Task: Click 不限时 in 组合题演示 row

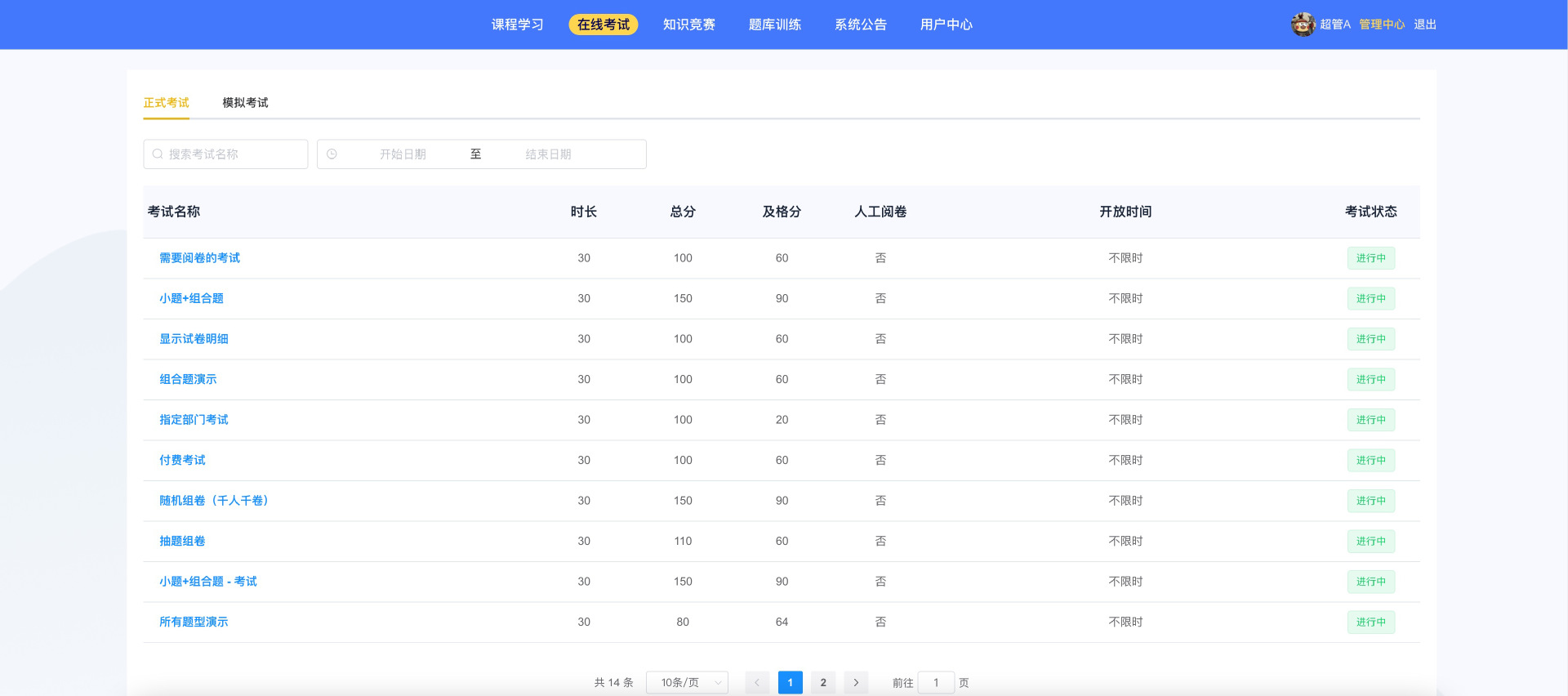Action: click(x=1125, y=379)
